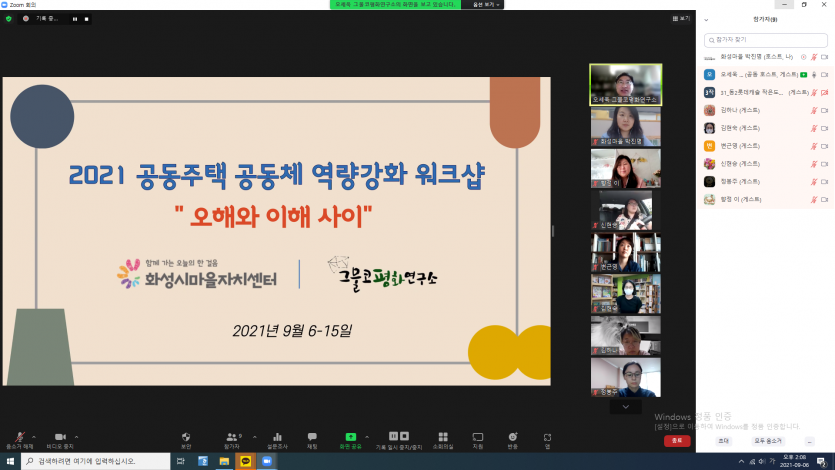Click the 초대 invite button
Screen dimensions: 835x470
point(723,441)
